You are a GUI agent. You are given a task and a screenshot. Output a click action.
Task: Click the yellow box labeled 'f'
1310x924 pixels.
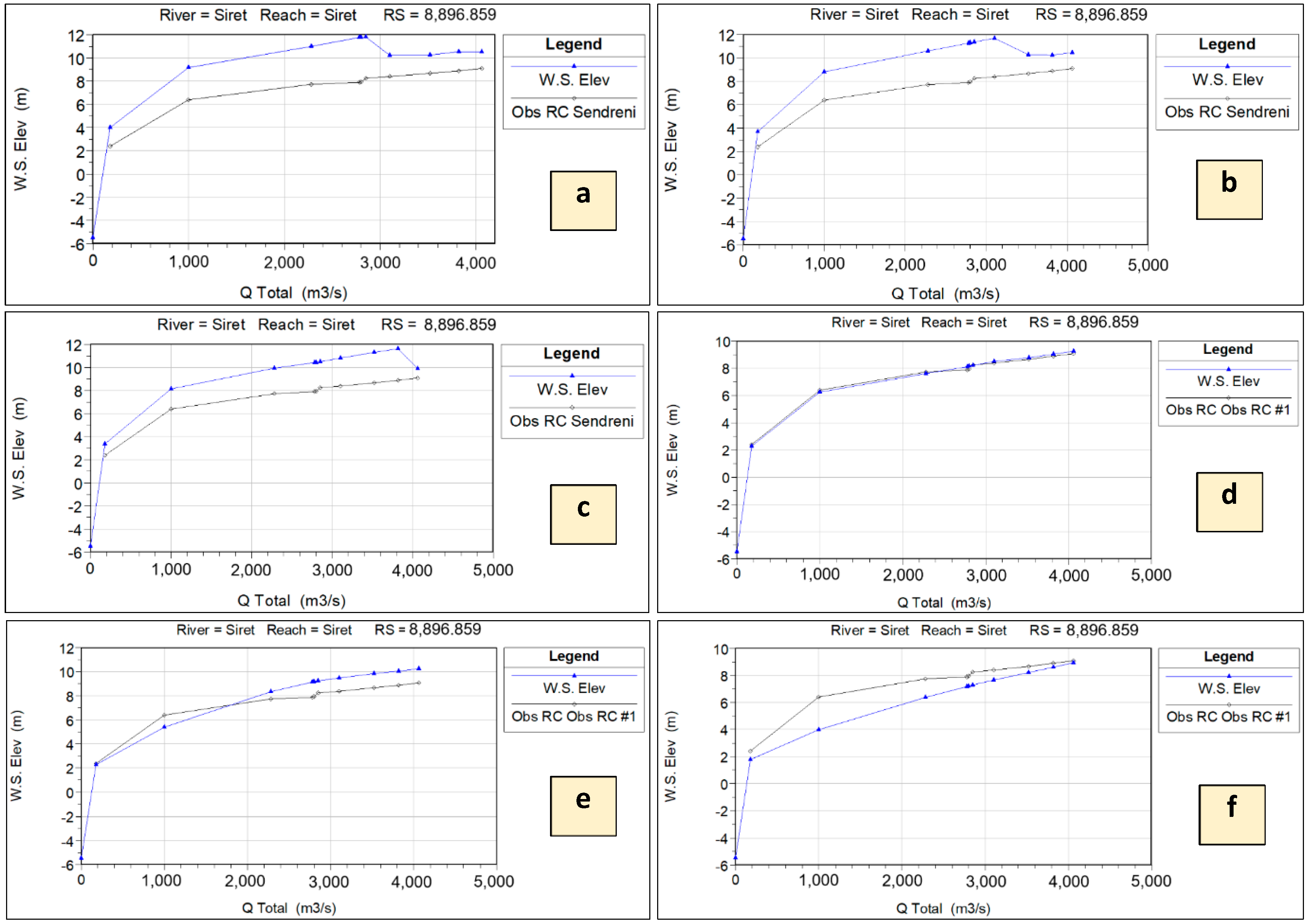(x=1231, y=814)
